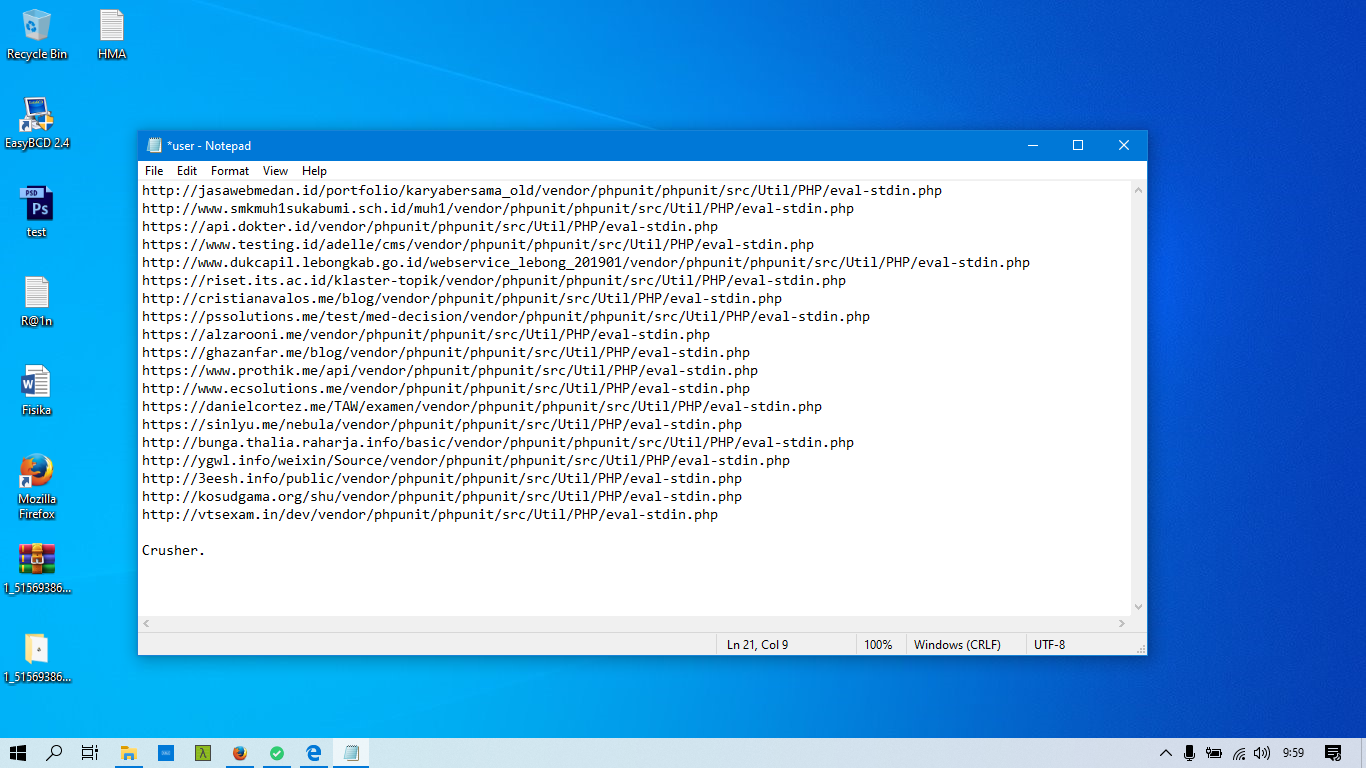The image size is (1366, 768).
Task: Open the Recycle Bin desktop icon
Action: [37, 34]
